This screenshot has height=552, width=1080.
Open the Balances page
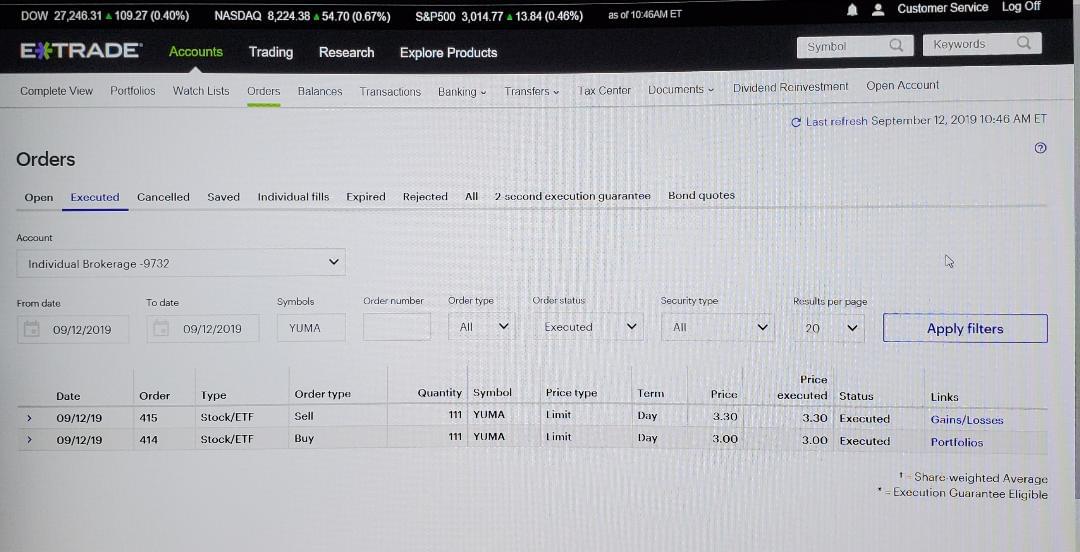[x=320, y=91]
